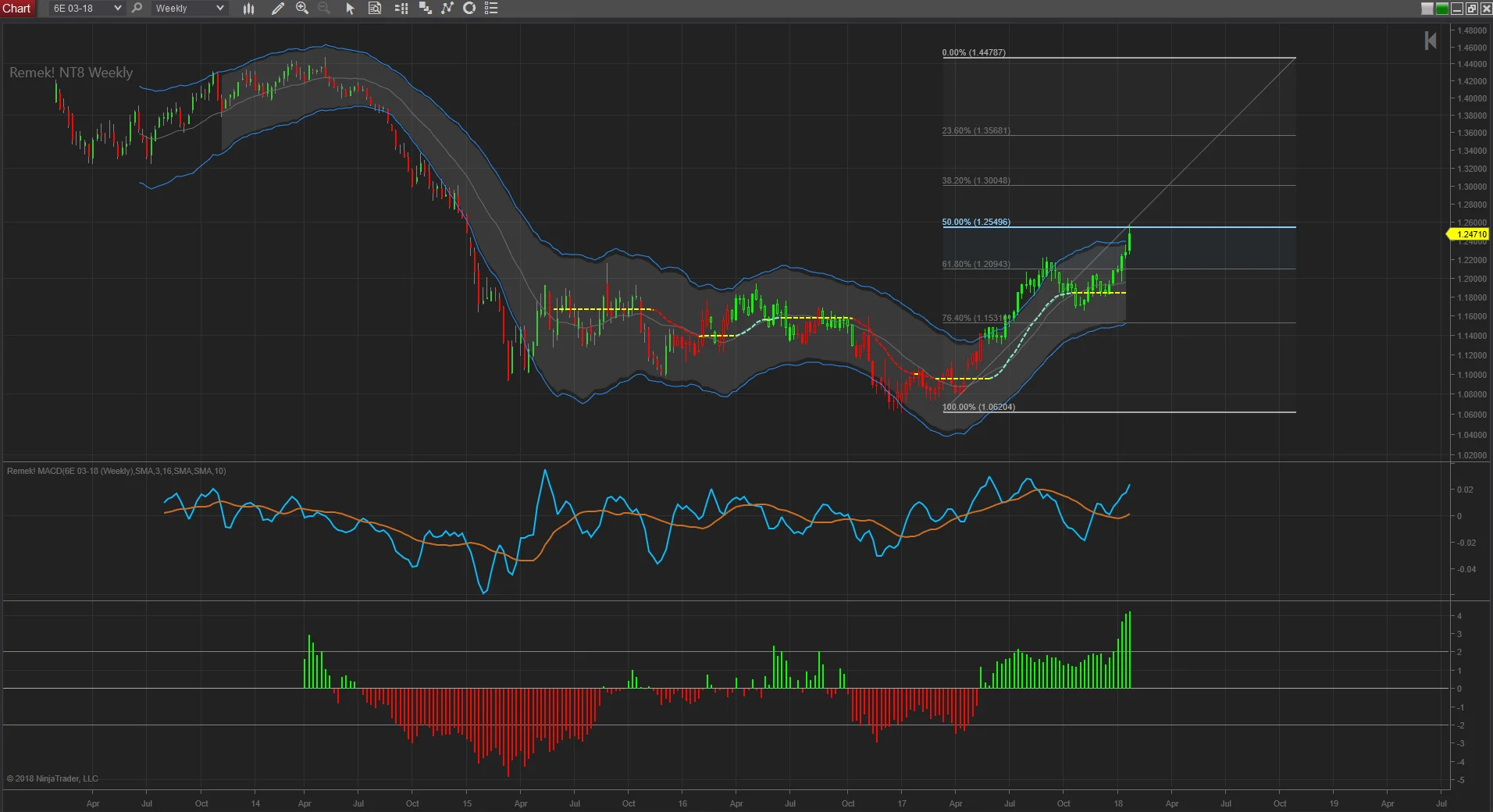Select the cursor pointer tool
Viewport: 1493px width, 812px height.
click(x=350, y=8)
